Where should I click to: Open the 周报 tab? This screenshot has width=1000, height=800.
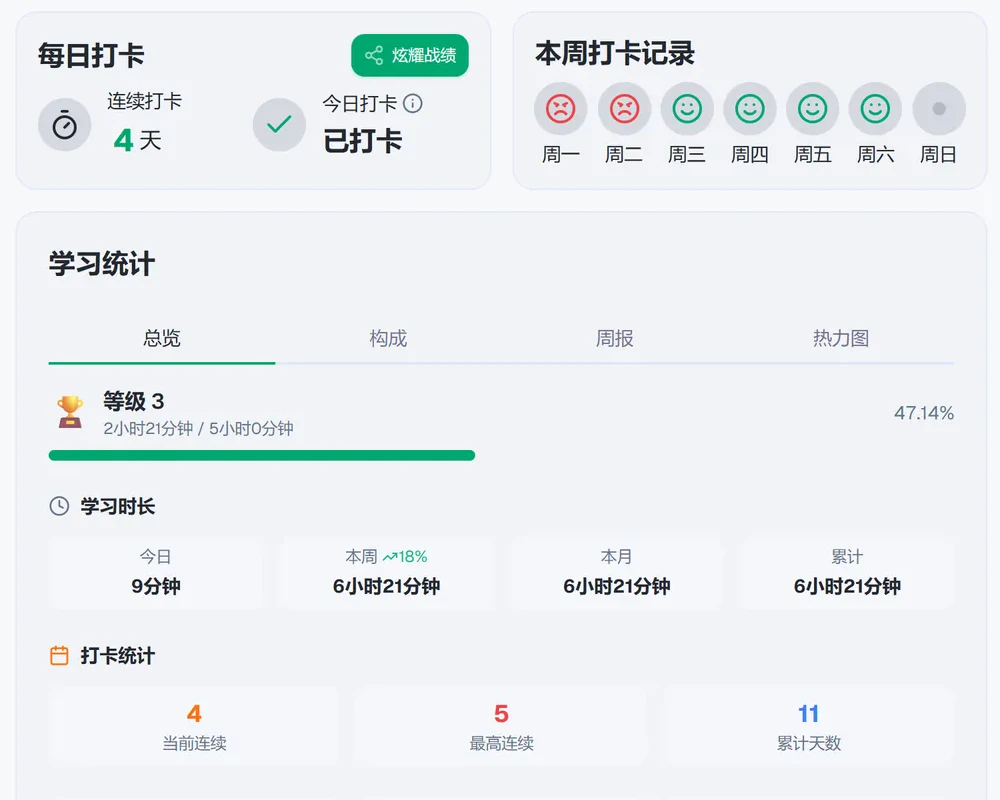point(615,338)
